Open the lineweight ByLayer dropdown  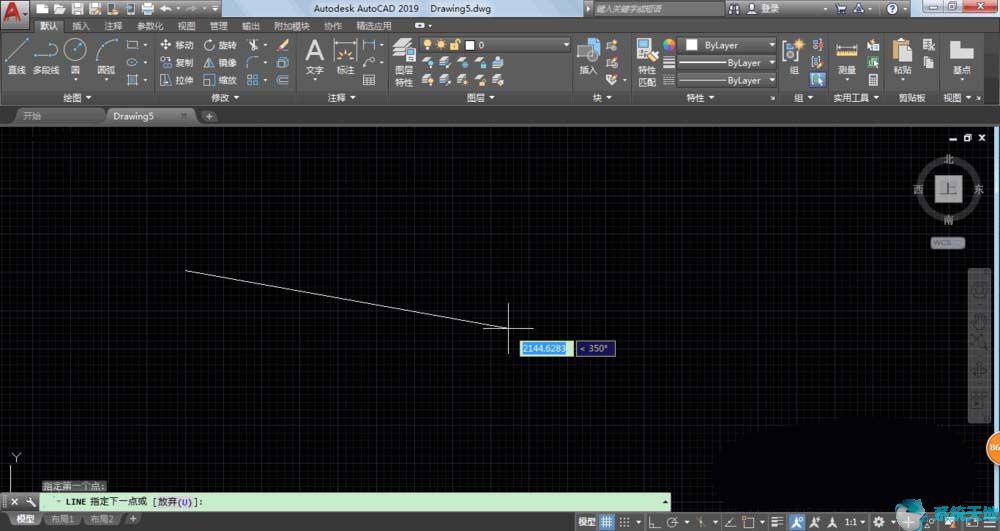(x=726, y=62)
